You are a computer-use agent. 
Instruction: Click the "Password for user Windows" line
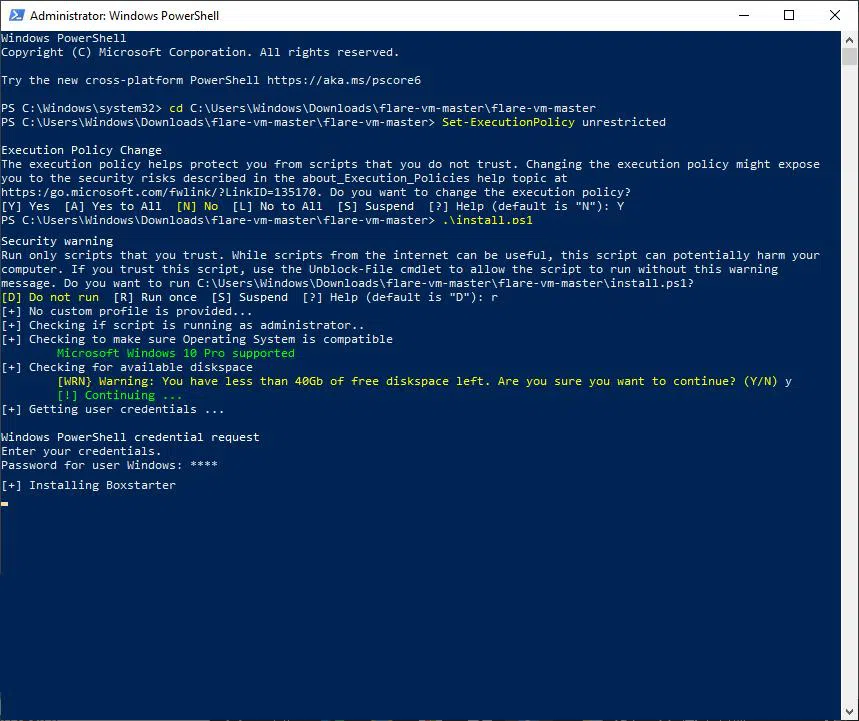pyautogui.click(x=109, y=465)
